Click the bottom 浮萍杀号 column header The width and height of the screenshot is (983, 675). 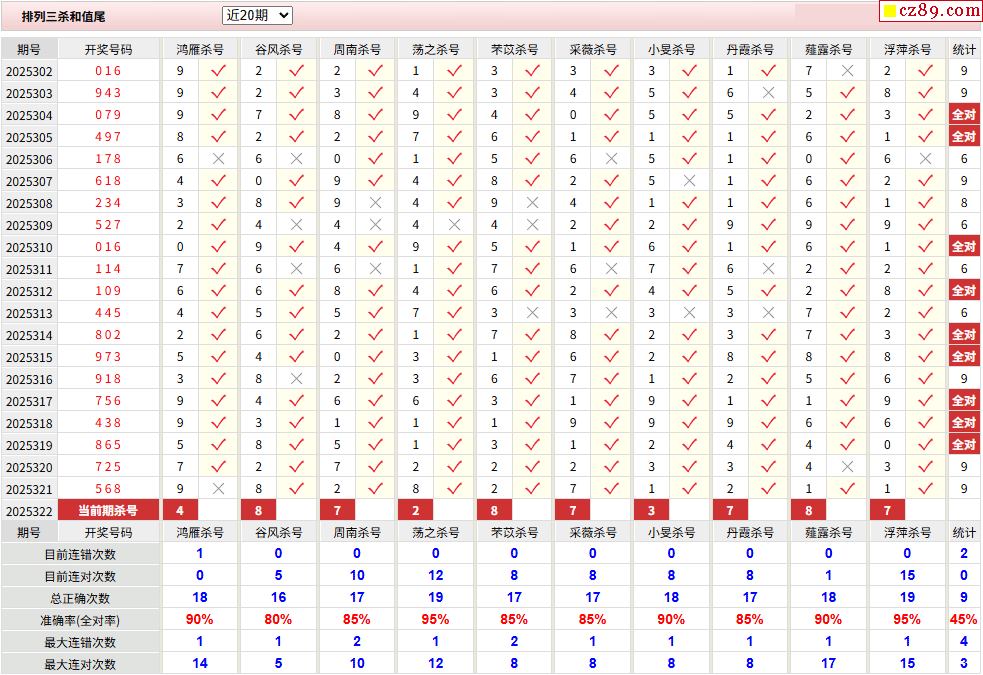(x=907, y=532)
